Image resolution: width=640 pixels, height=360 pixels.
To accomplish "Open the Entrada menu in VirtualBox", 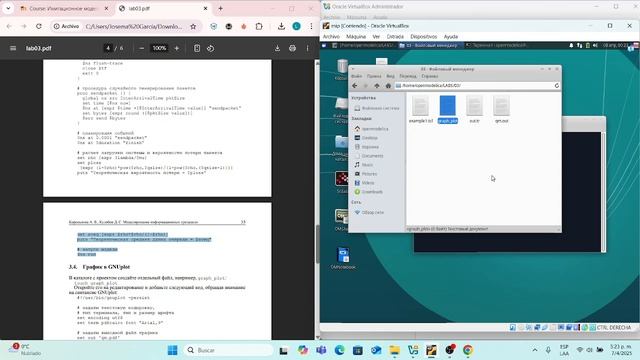I will [x=395, y=37].
